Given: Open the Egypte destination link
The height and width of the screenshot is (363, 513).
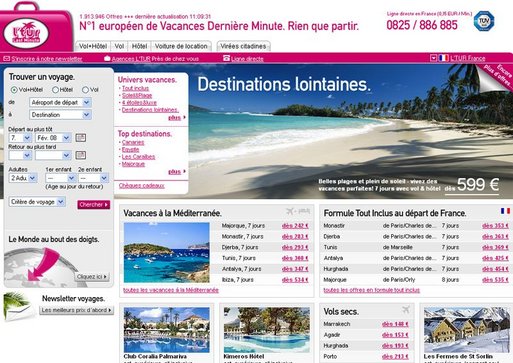Looking at the screenshot, I should pos(130,150).
